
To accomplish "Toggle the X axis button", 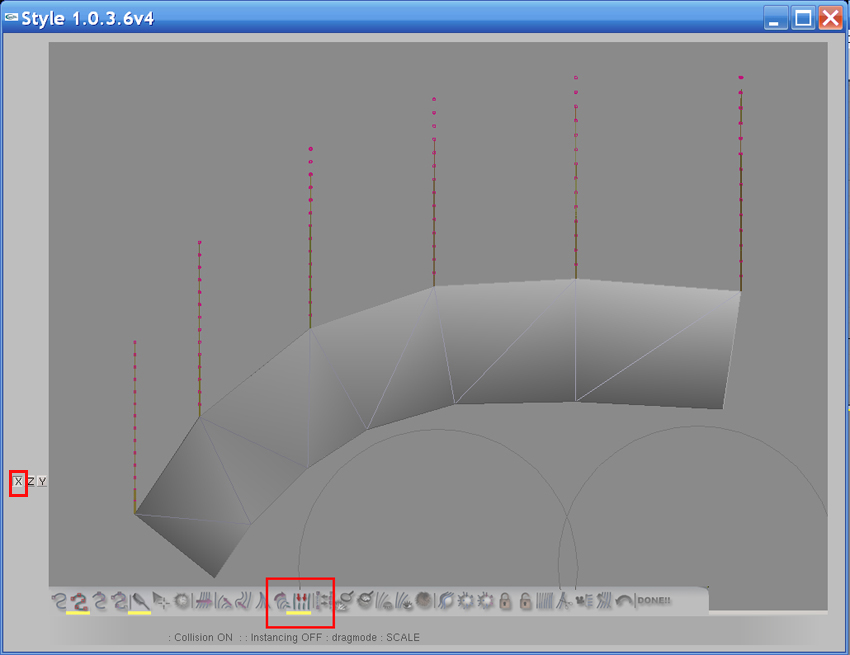I will [x=18, y=481].
